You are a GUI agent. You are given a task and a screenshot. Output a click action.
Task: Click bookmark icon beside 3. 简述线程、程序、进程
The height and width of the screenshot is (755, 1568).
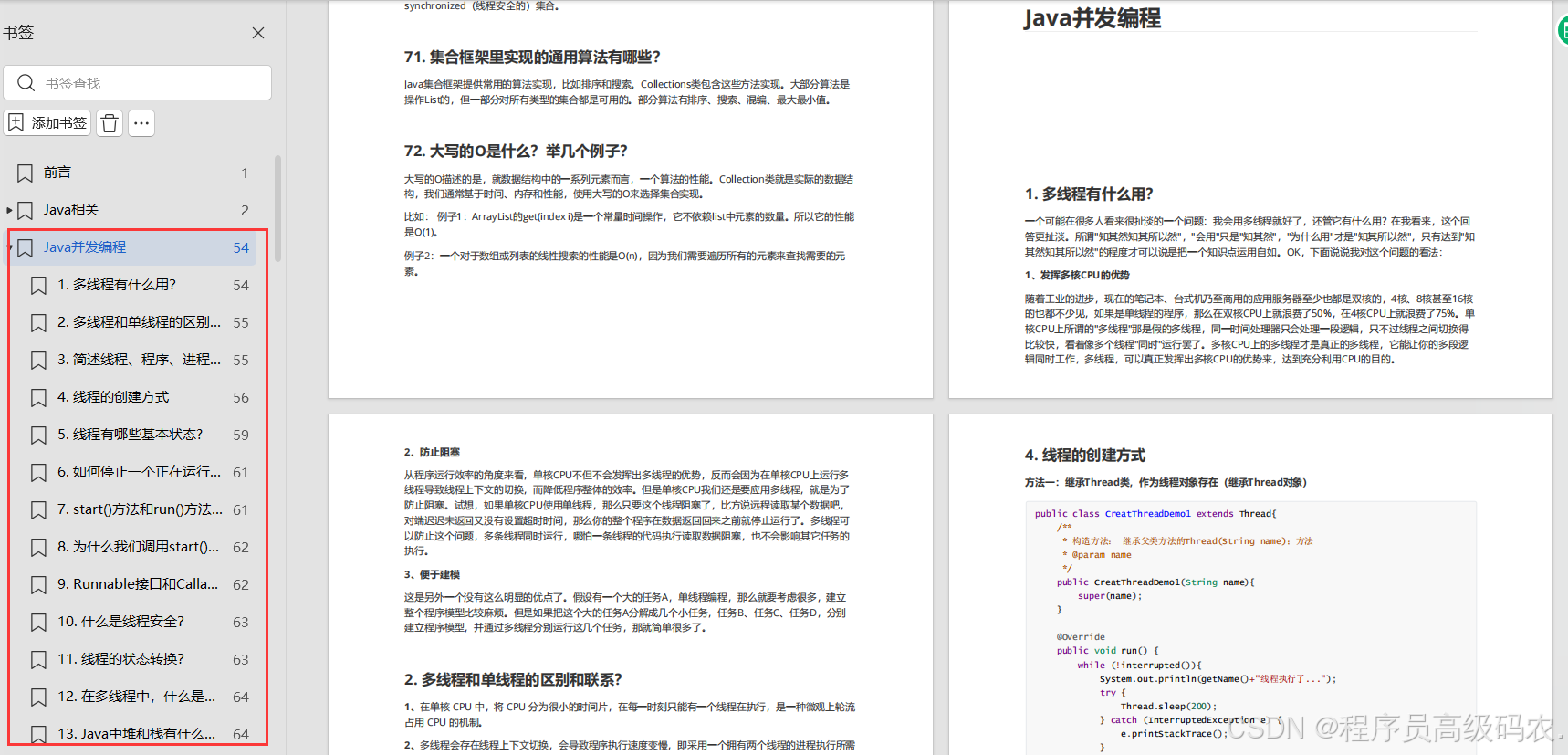38,361
